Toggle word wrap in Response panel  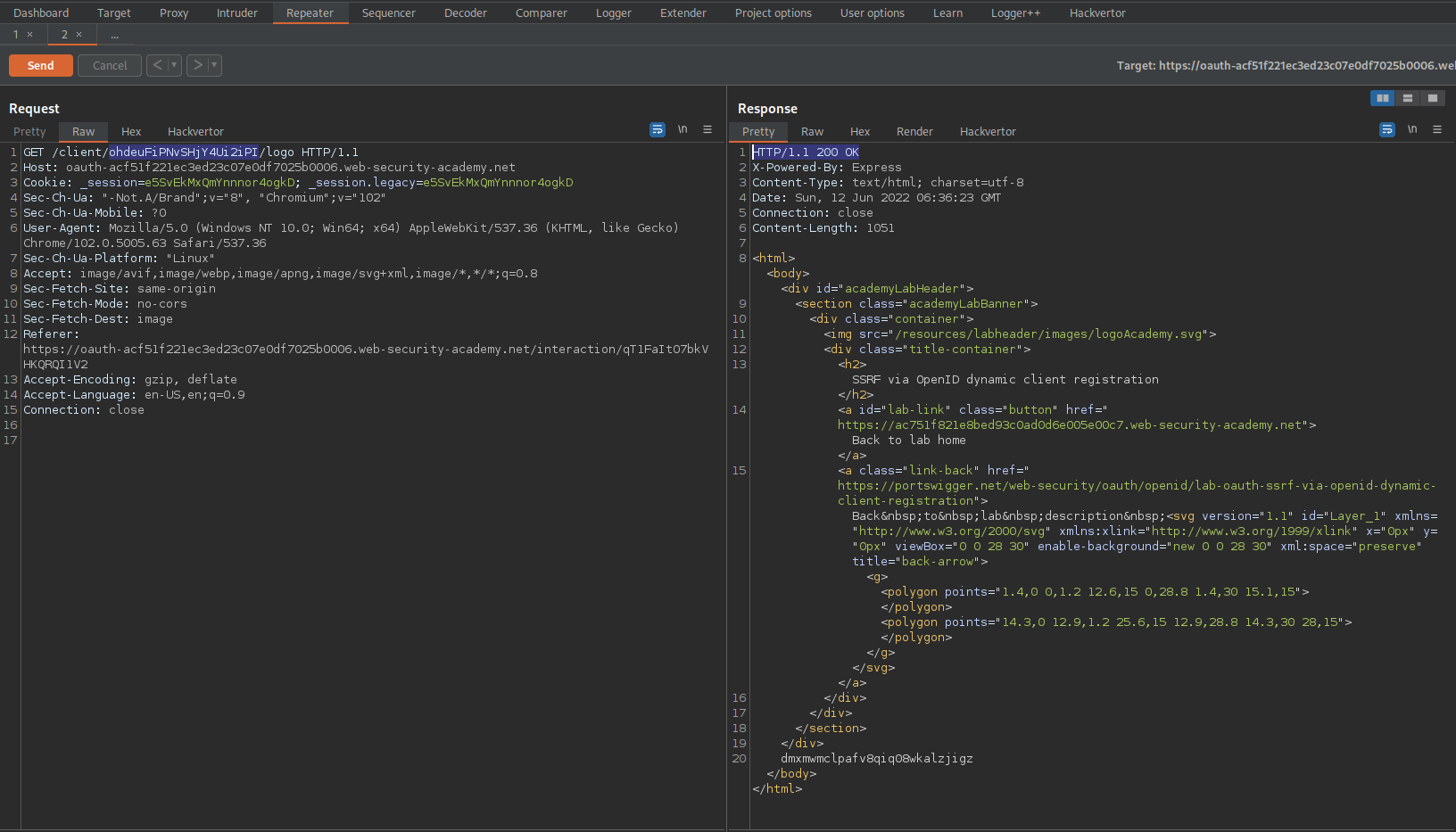tap(1387, 129)
